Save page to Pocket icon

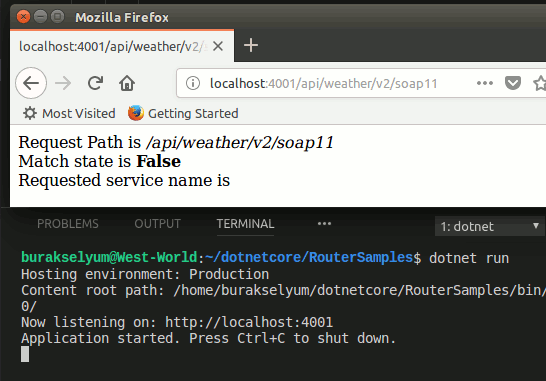[513, 83]
